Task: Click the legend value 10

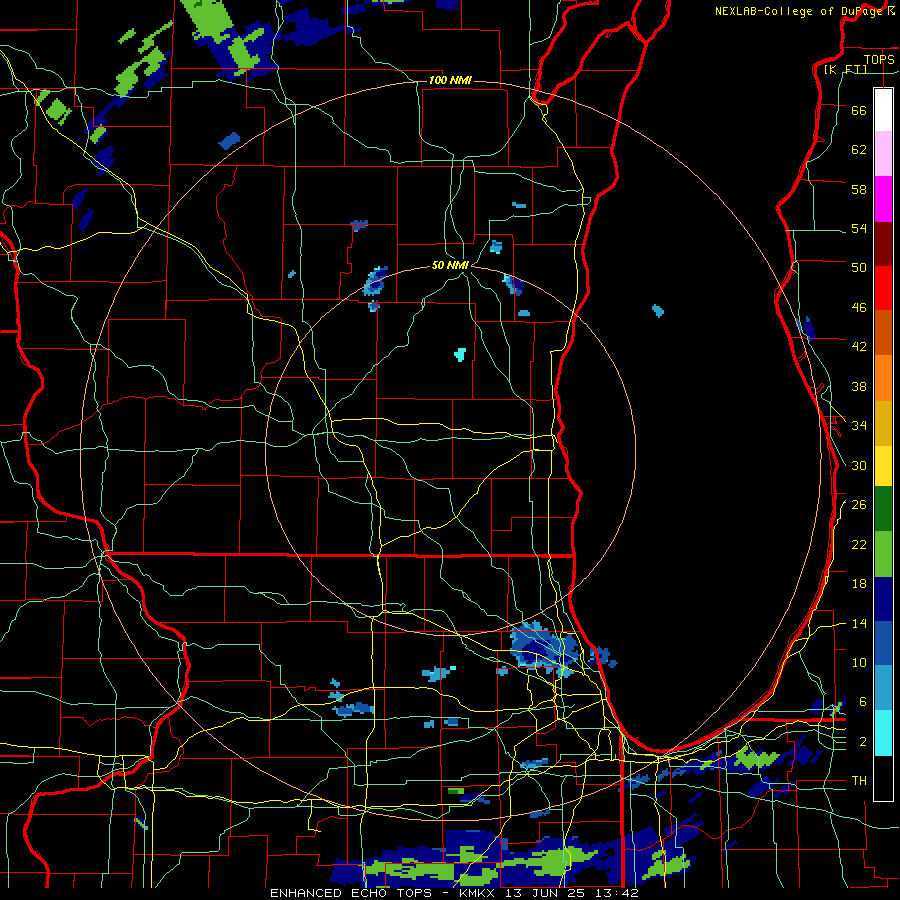Action: click(x=859, y=663)
